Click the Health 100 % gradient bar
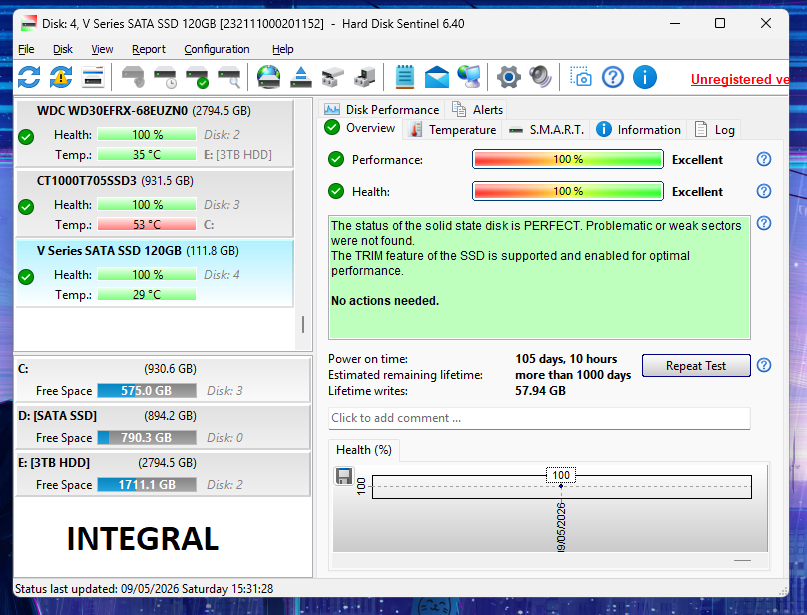 [568, 191]
